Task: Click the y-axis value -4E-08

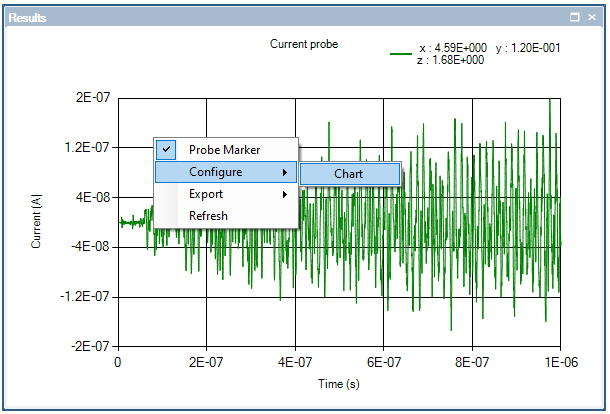Action: coord(90,247)
